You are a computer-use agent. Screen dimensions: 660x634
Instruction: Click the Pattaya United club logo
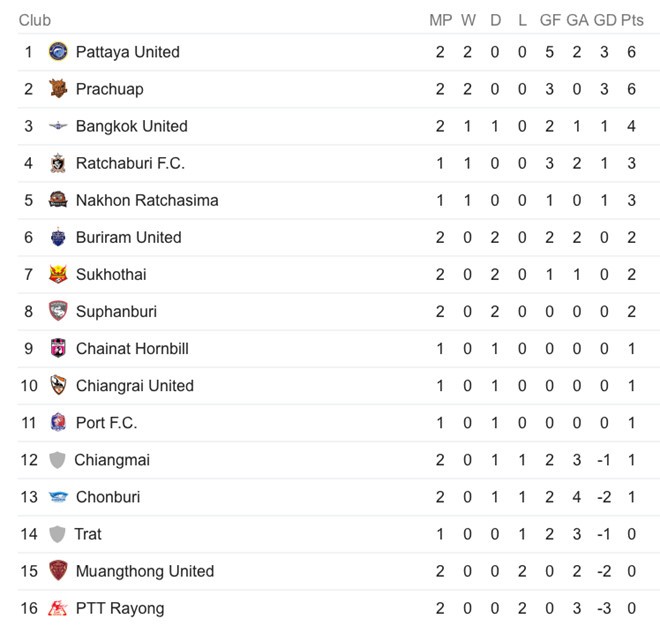58,52
